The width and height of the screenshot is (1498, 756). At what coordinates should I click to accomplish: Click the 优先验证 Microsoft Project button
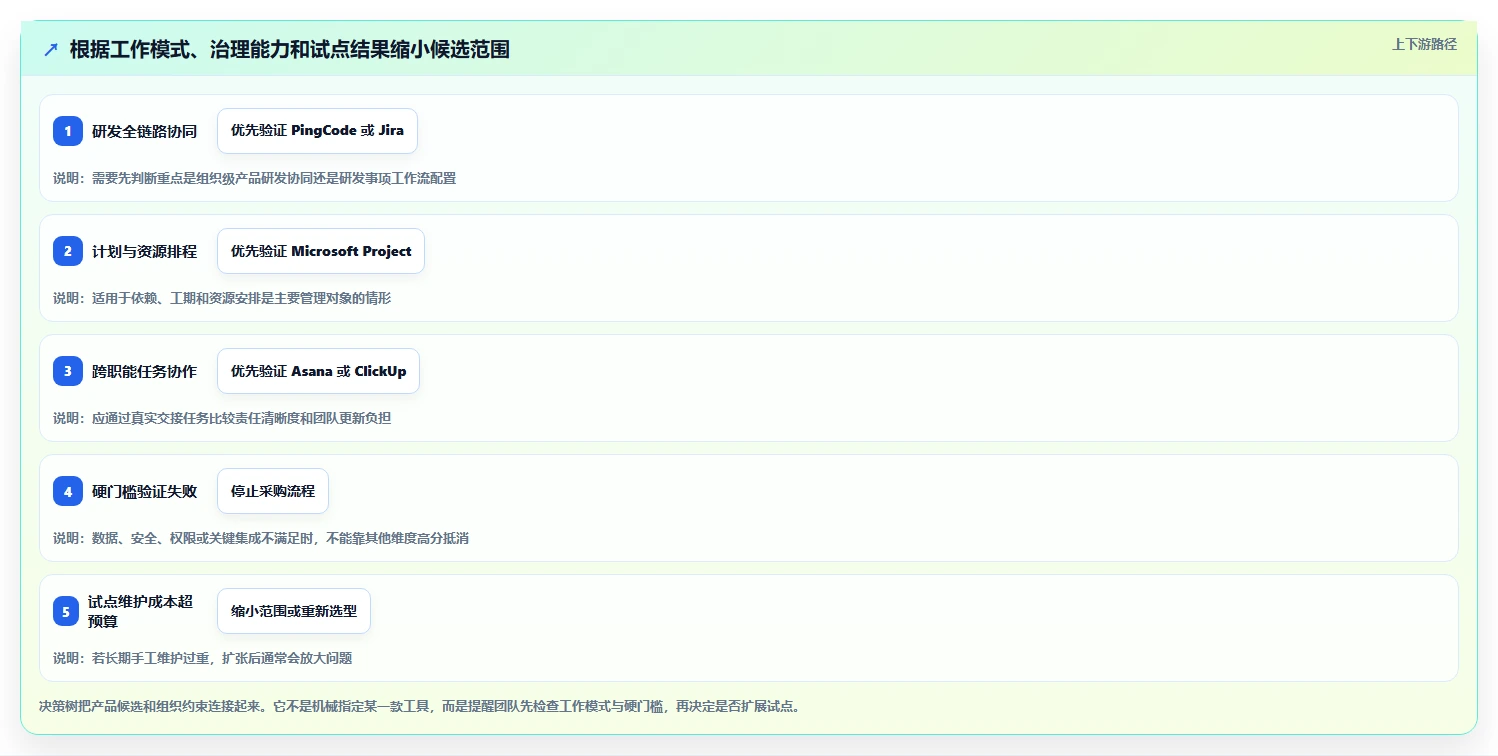[x=321, y=251]
